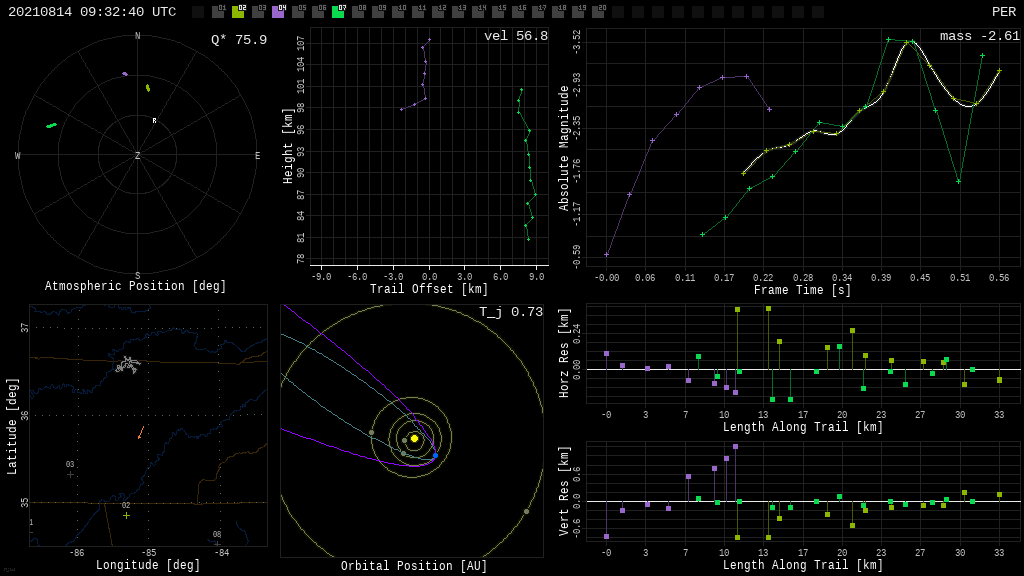Click the UTC timestamp at top left
1024x576 pixels.
92,12
